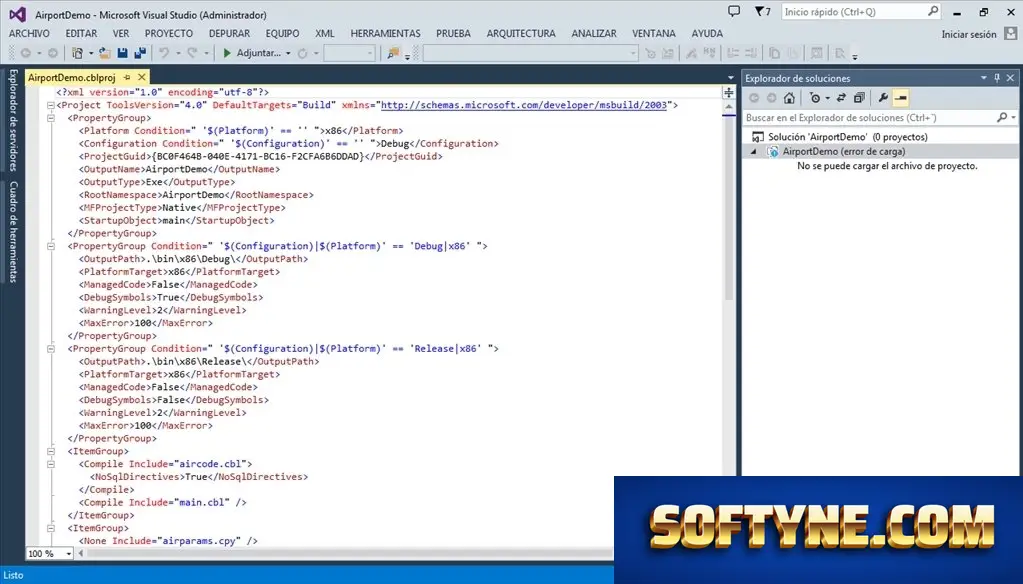Click the feedback speech bubble icon

click(734, 12)
